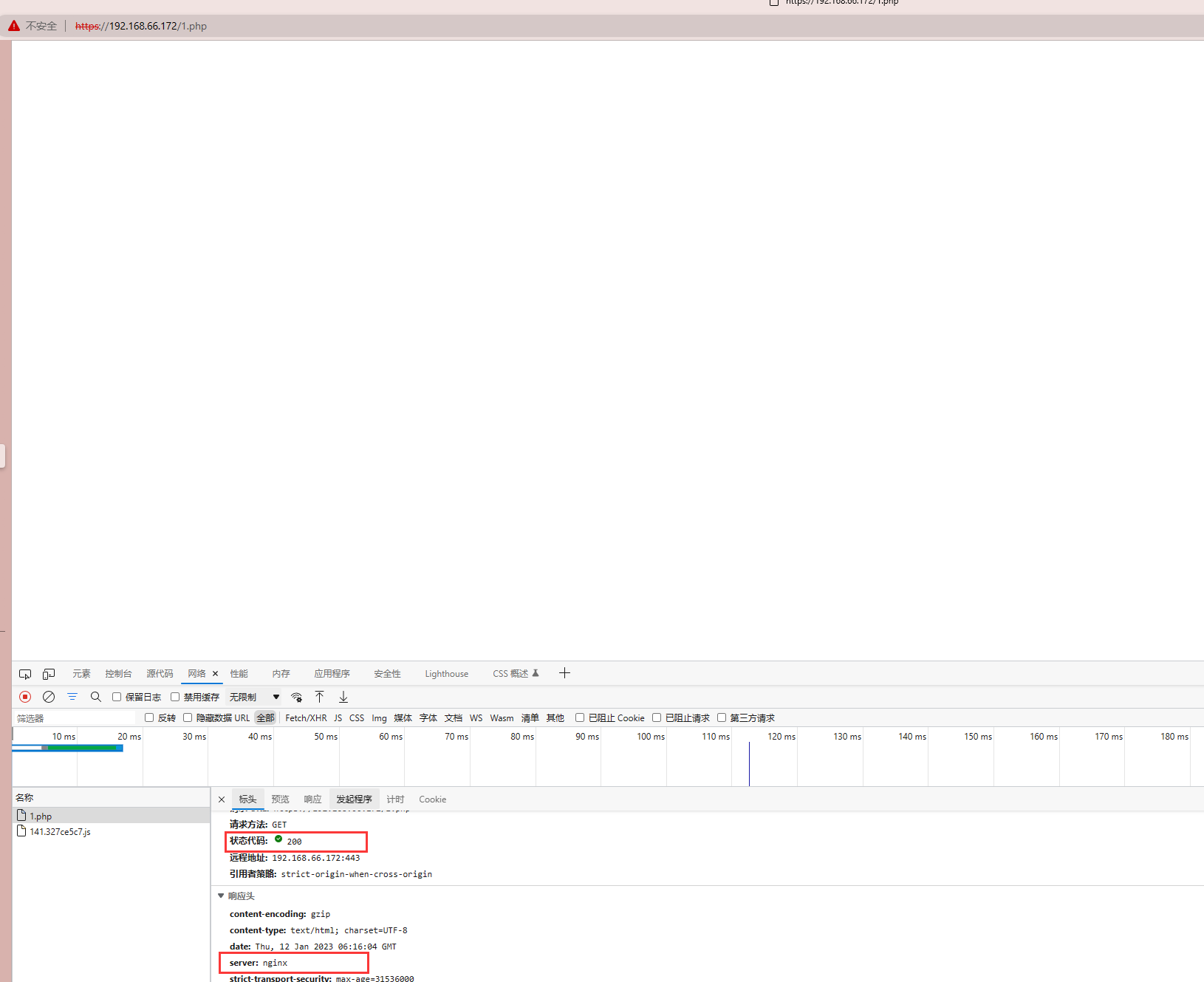Screen dimensions: 1204x982
Task: Open network search with the magnifier icon
Action: point(96,697)
